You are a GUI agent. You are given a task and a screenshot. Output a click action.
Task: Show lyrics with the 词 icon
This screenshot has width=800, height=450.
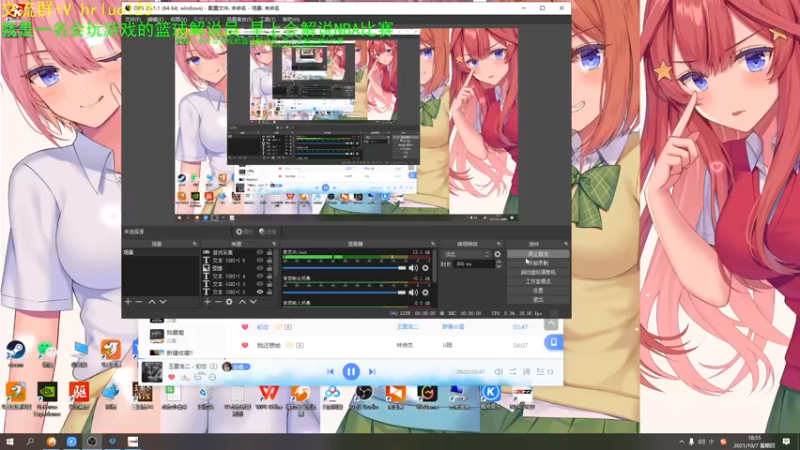pyautogui.click(x=527, y=372)
